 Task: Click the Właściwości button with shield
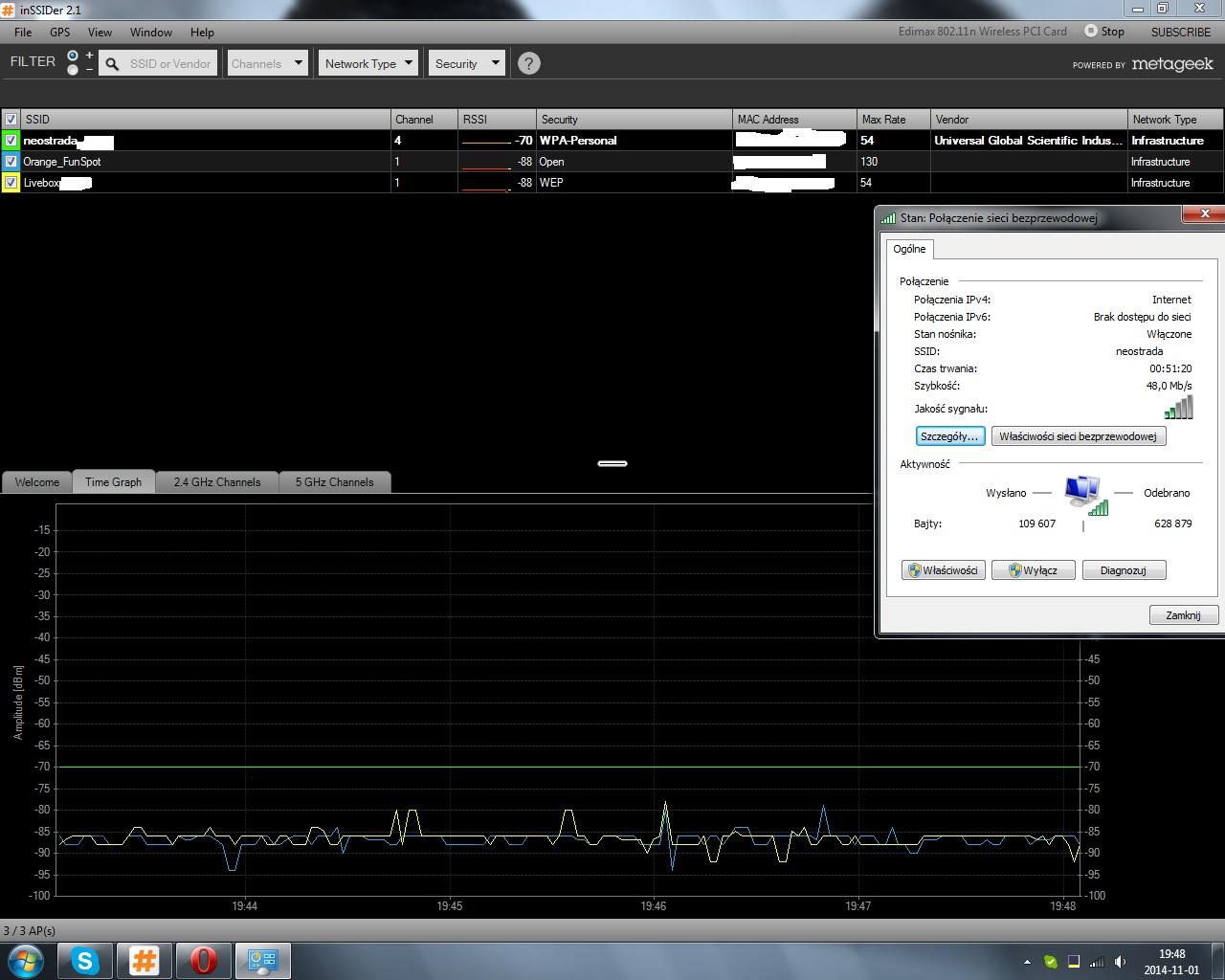(x=944, y=570)
